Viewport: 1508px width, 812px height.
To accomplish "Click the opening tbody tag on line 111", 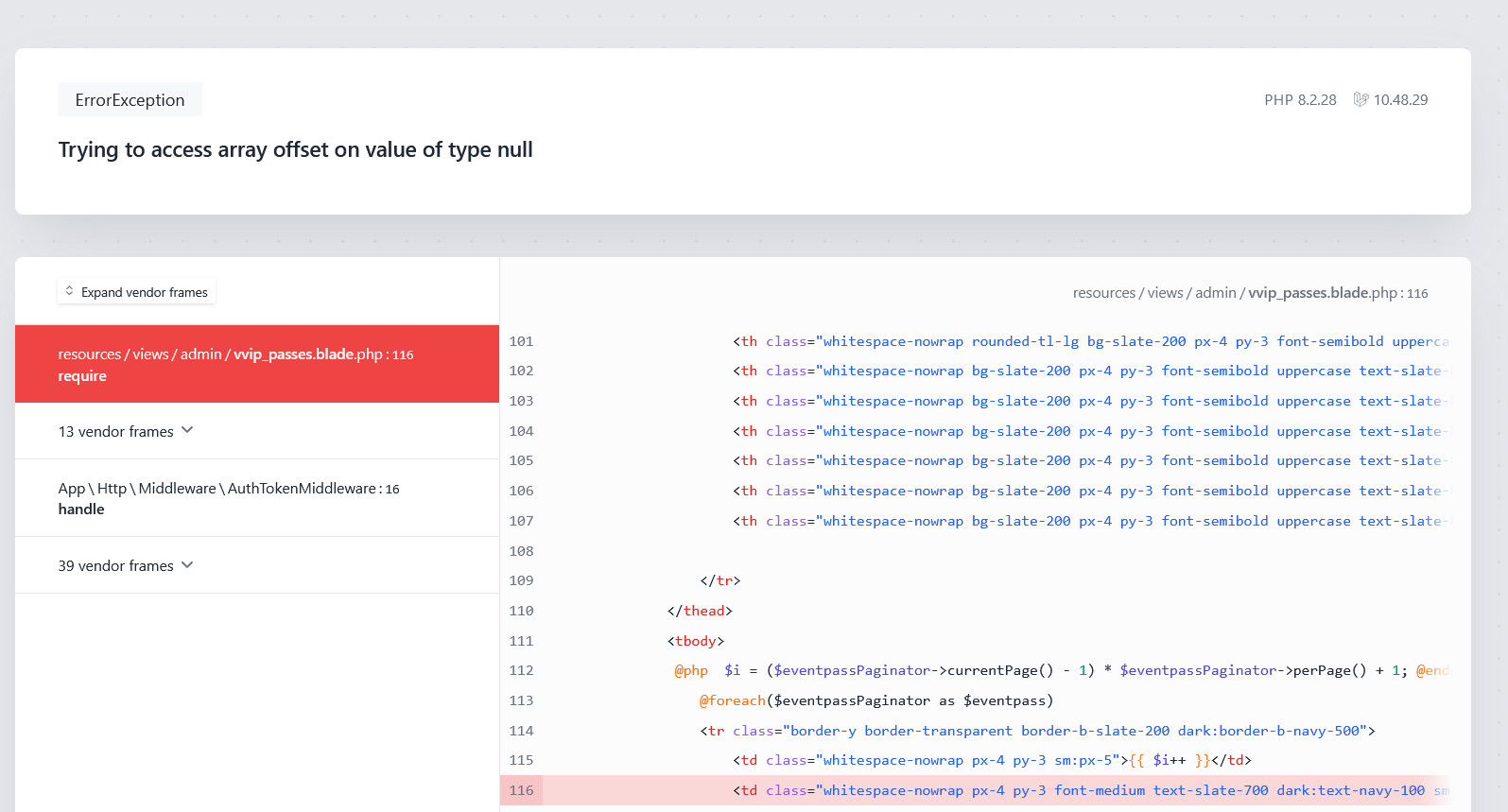I will pos(696,641).
